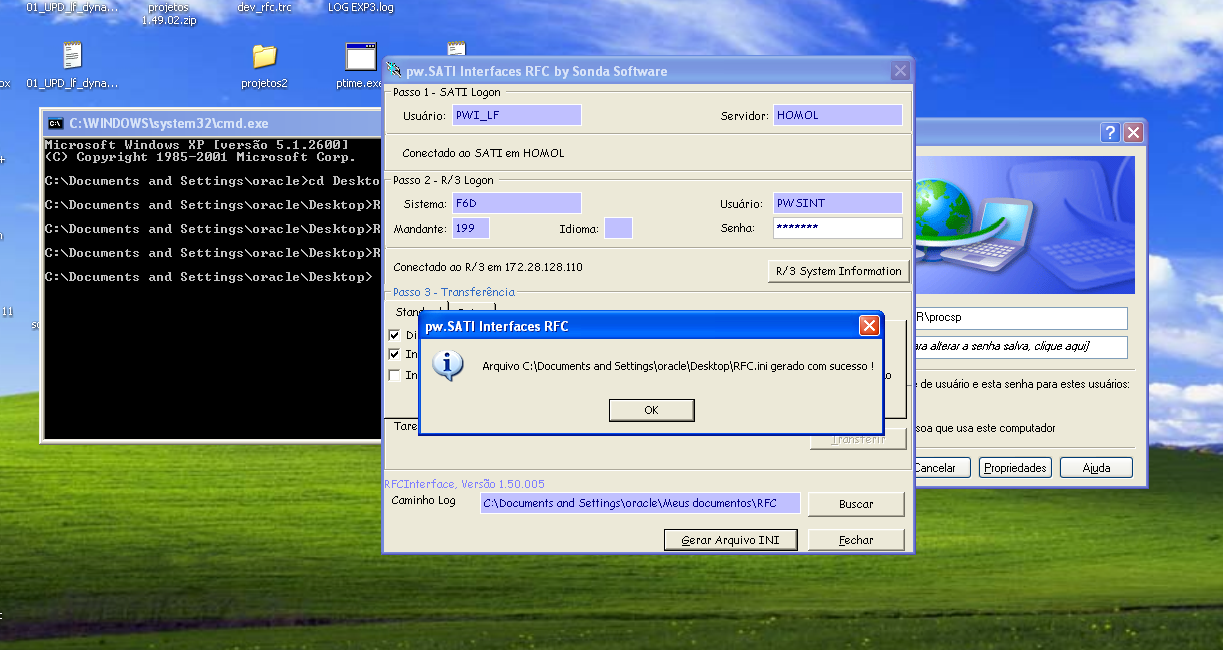Click the blue info icon in dialog

tap(447, 365)
